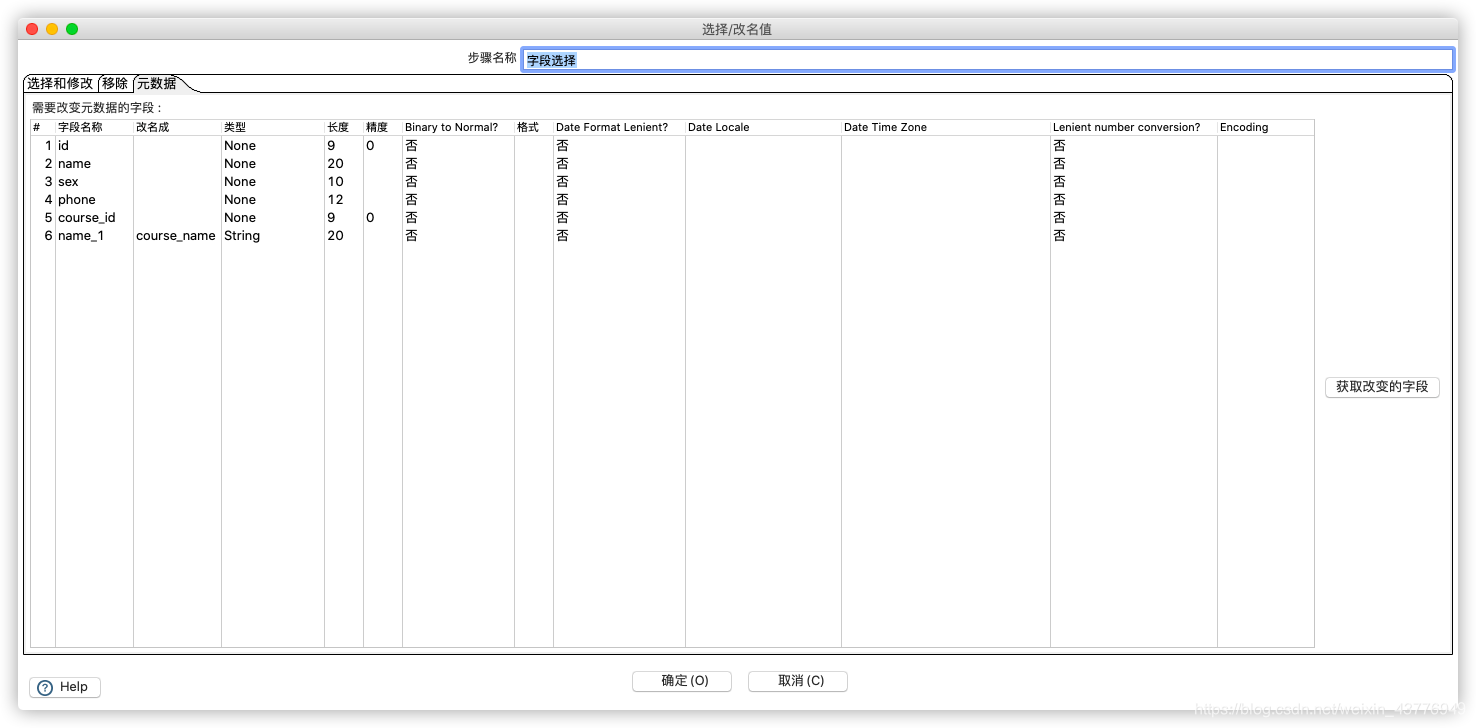Click the 类型 column header
The height and width of the screenshot is (728, 1476).
coord(273,127)
